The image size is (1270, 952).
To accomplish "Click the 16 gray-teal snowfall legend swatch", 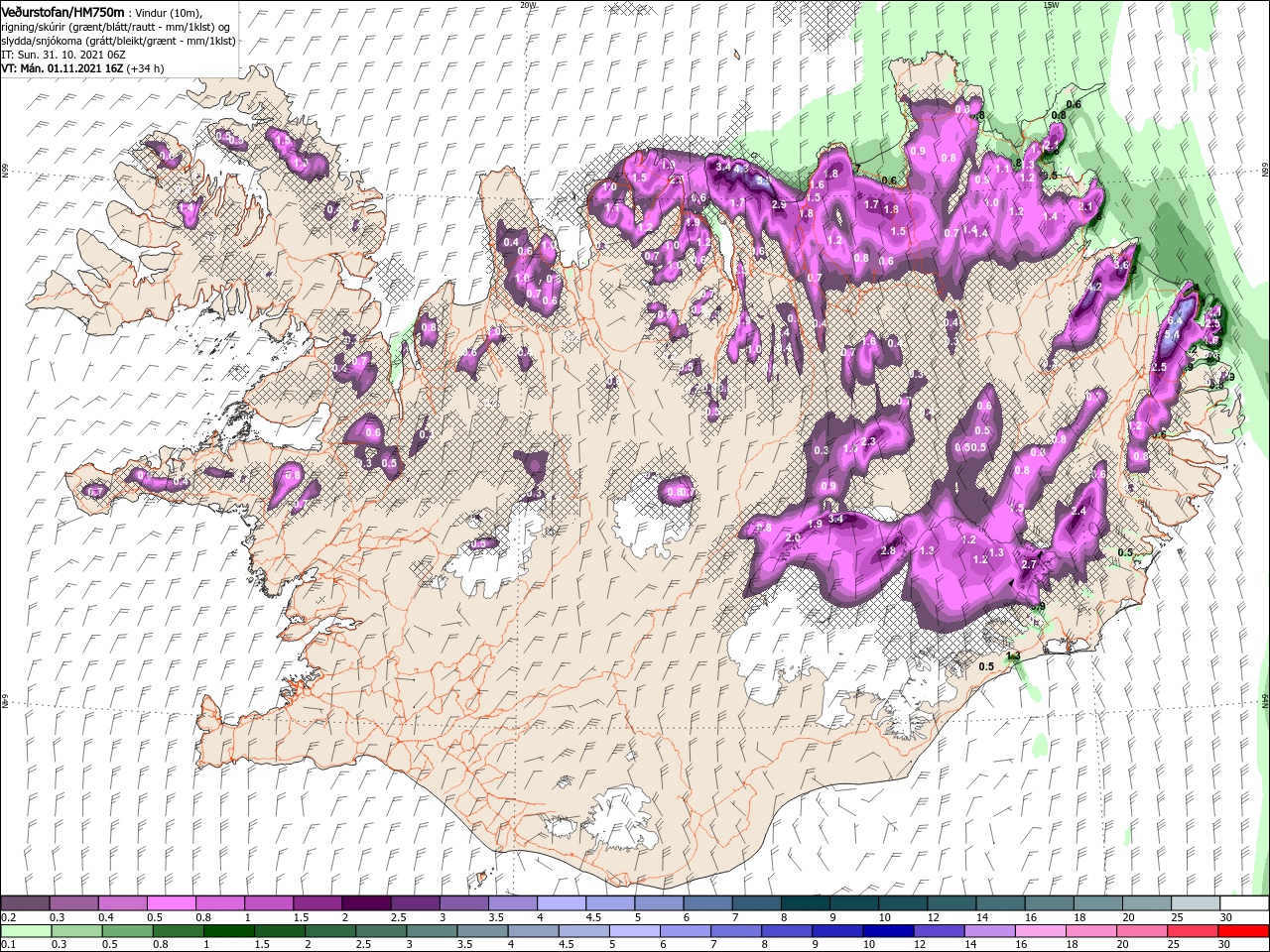I will point(1048,903).
